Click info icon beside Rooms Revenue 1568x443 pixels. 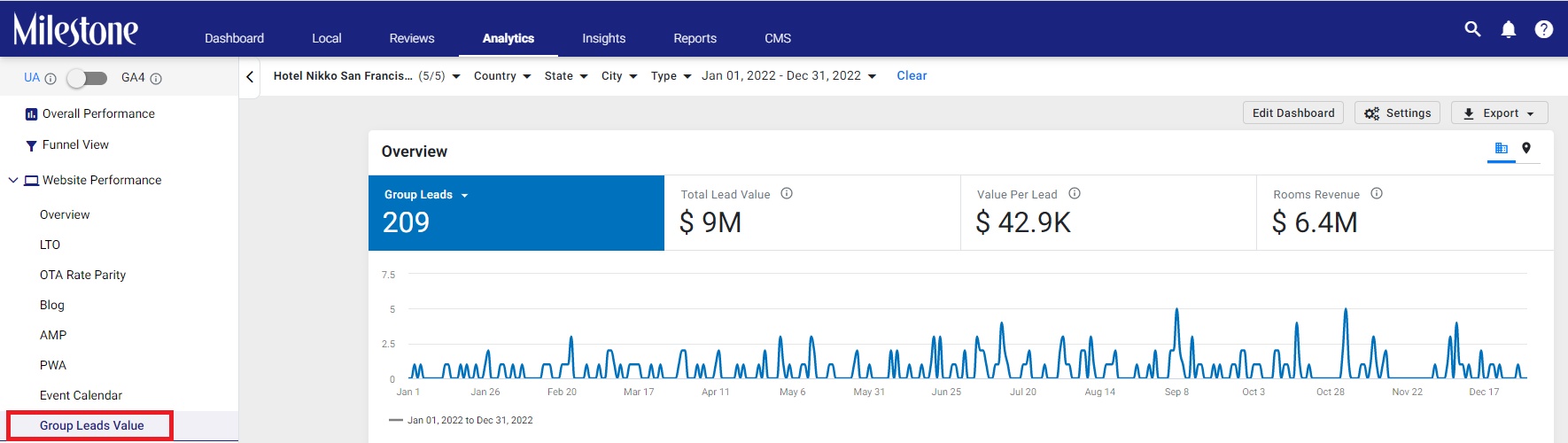pyautogui.click(x=1377, y=193)
